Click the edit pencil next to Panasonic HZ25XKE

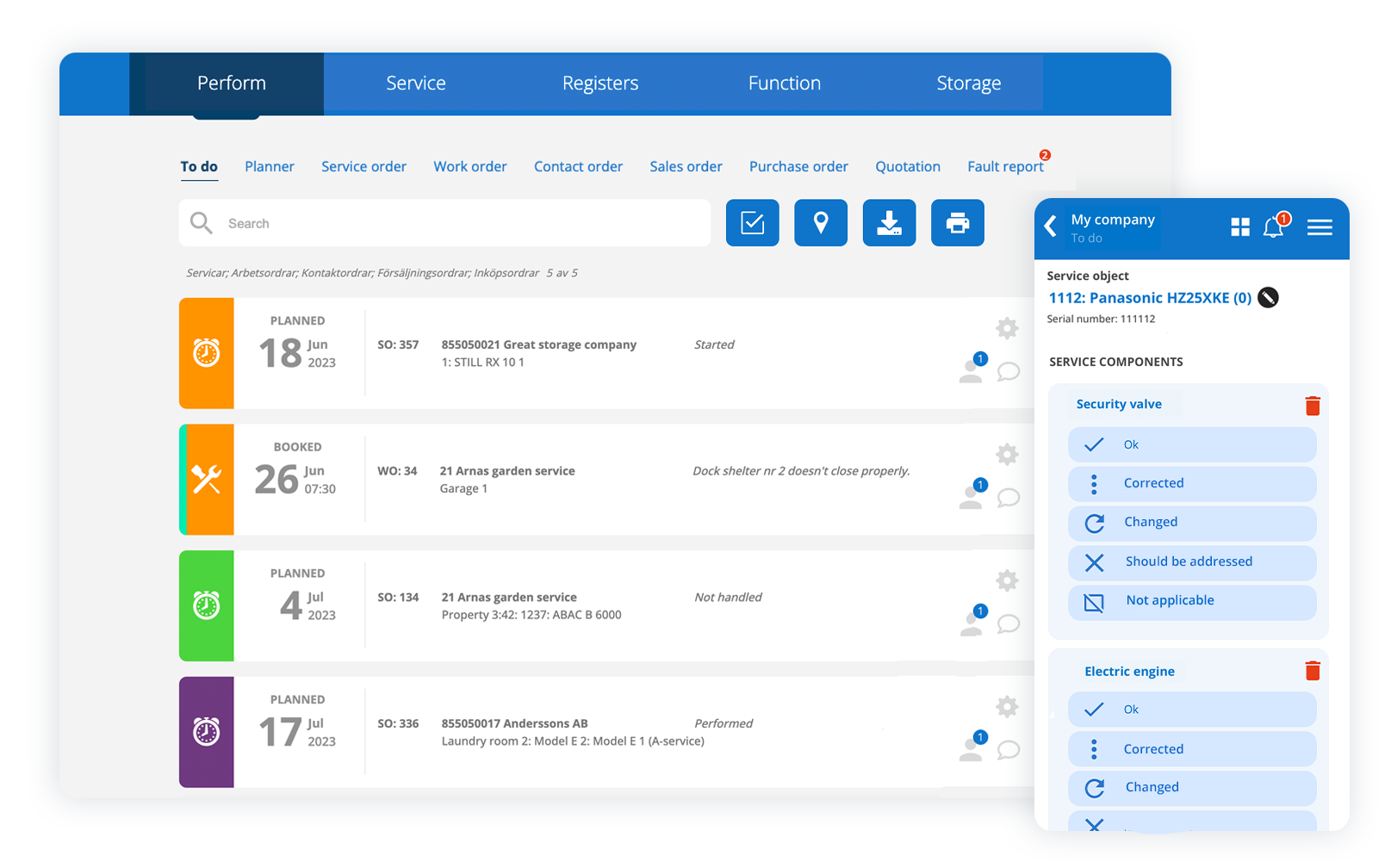pyautogui.click(x=1268, y=298)
